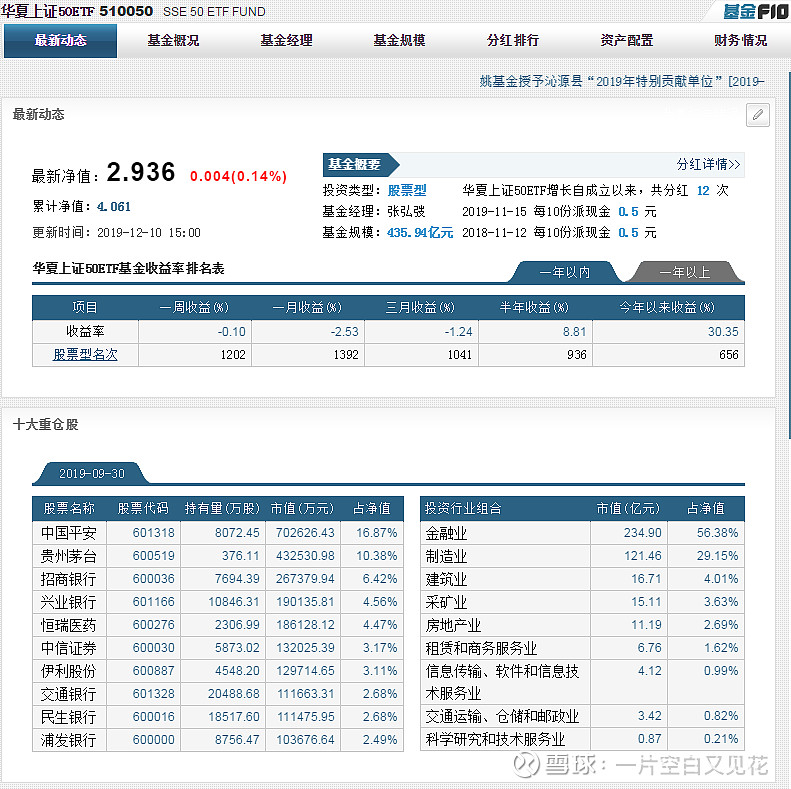Screen dimensions: 791x789
Task: Click the 投资行业组合 column header
Action: [x=463, y=508]
